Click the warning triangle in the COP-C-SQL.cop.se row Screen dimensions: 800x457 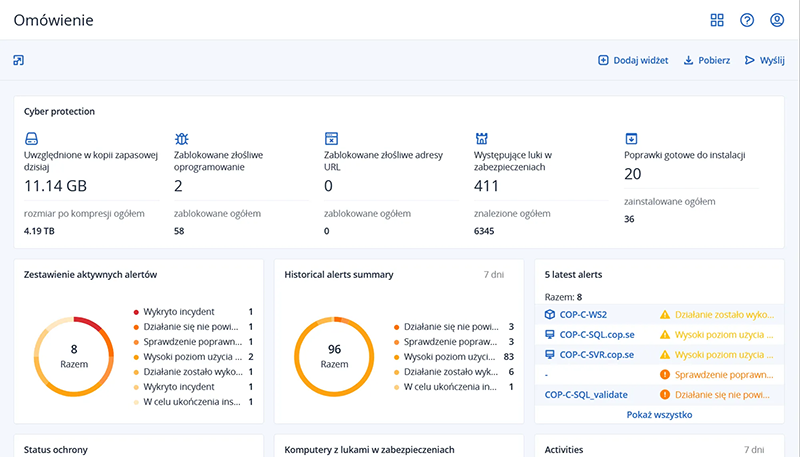(x=665, y=335)
